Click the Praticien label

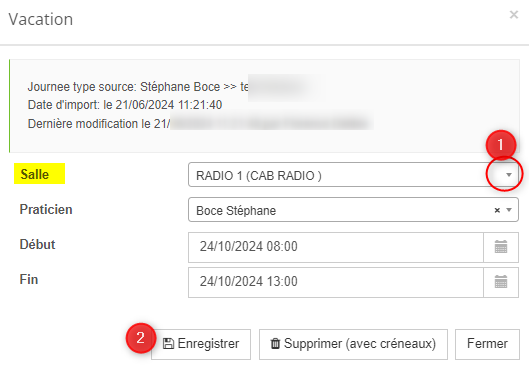coord(46,209)
